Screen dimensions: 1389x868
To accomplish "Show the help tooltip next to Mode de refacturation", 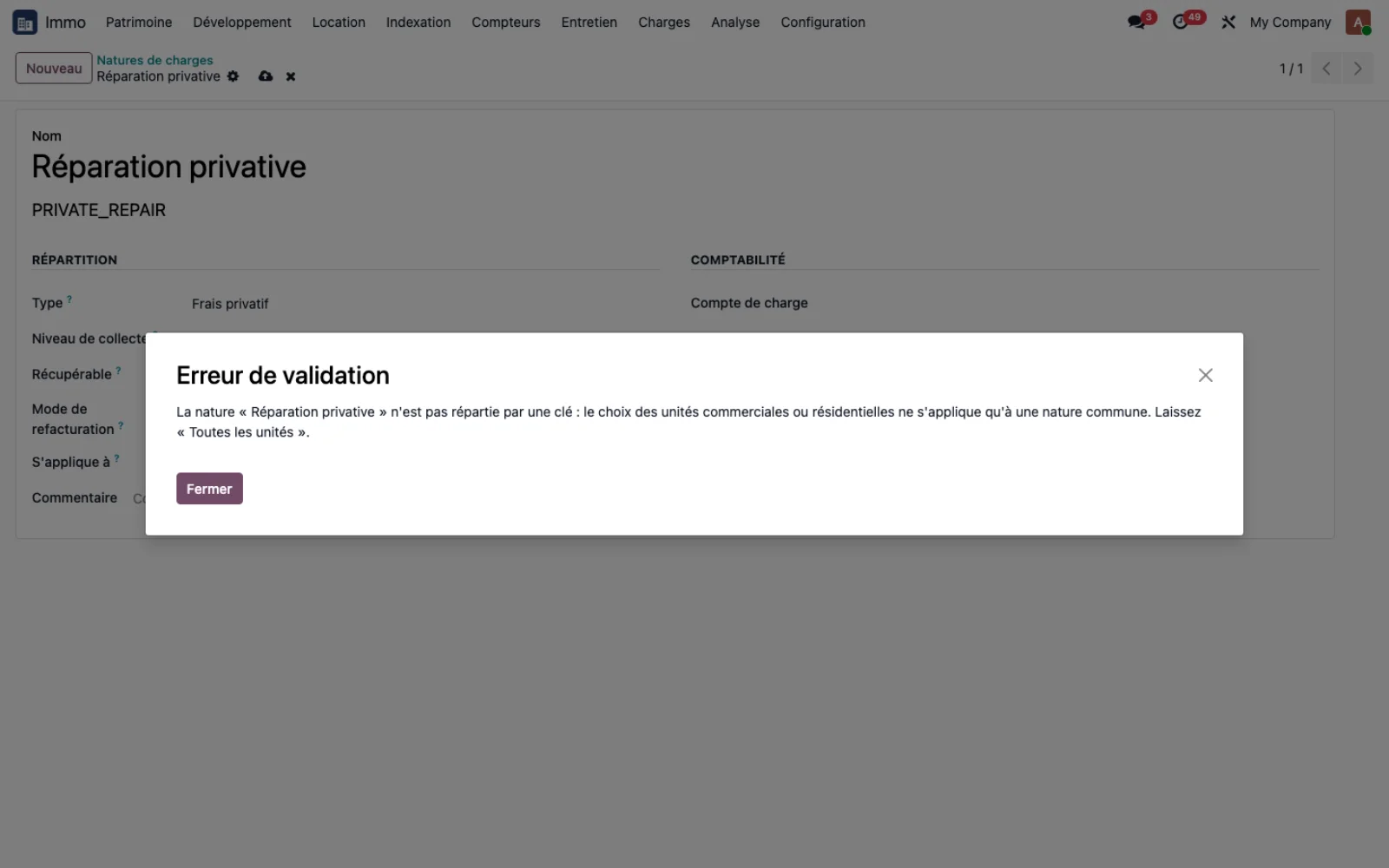I will click(x=121, y=425).
